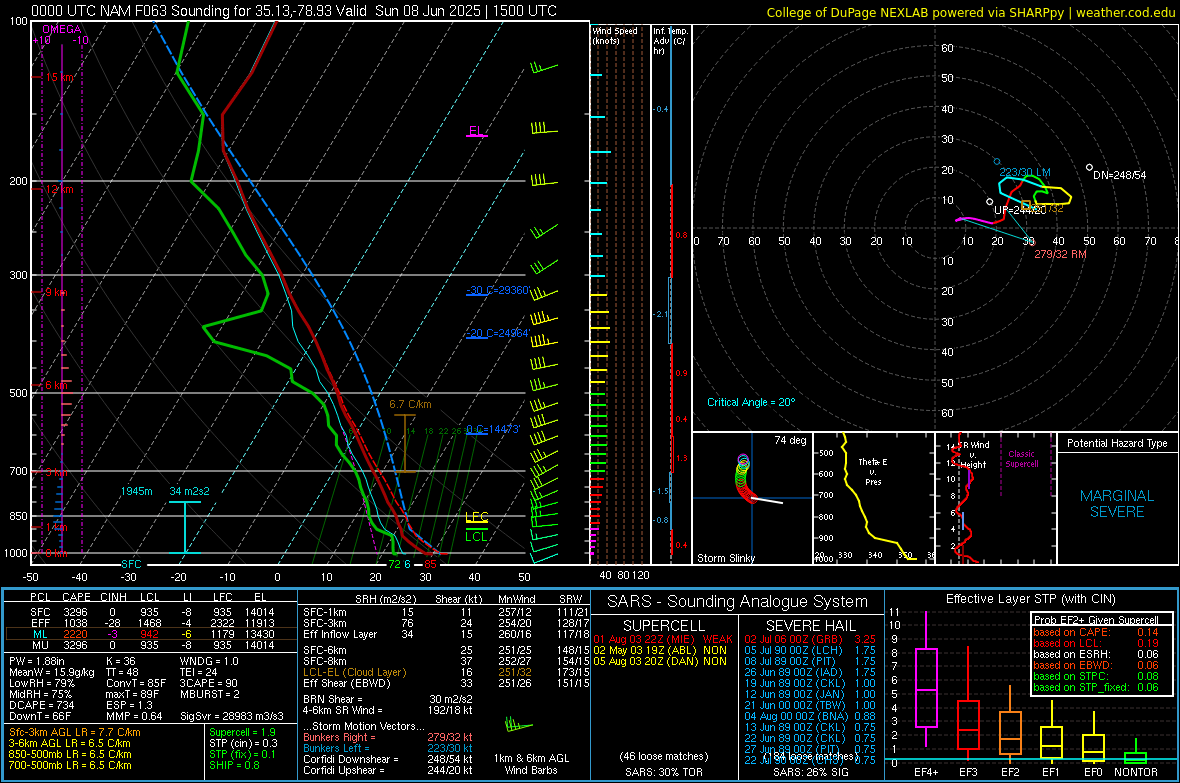Click the cyan '34 m2s2' label

pyautogui.click(x=190, y=491)
